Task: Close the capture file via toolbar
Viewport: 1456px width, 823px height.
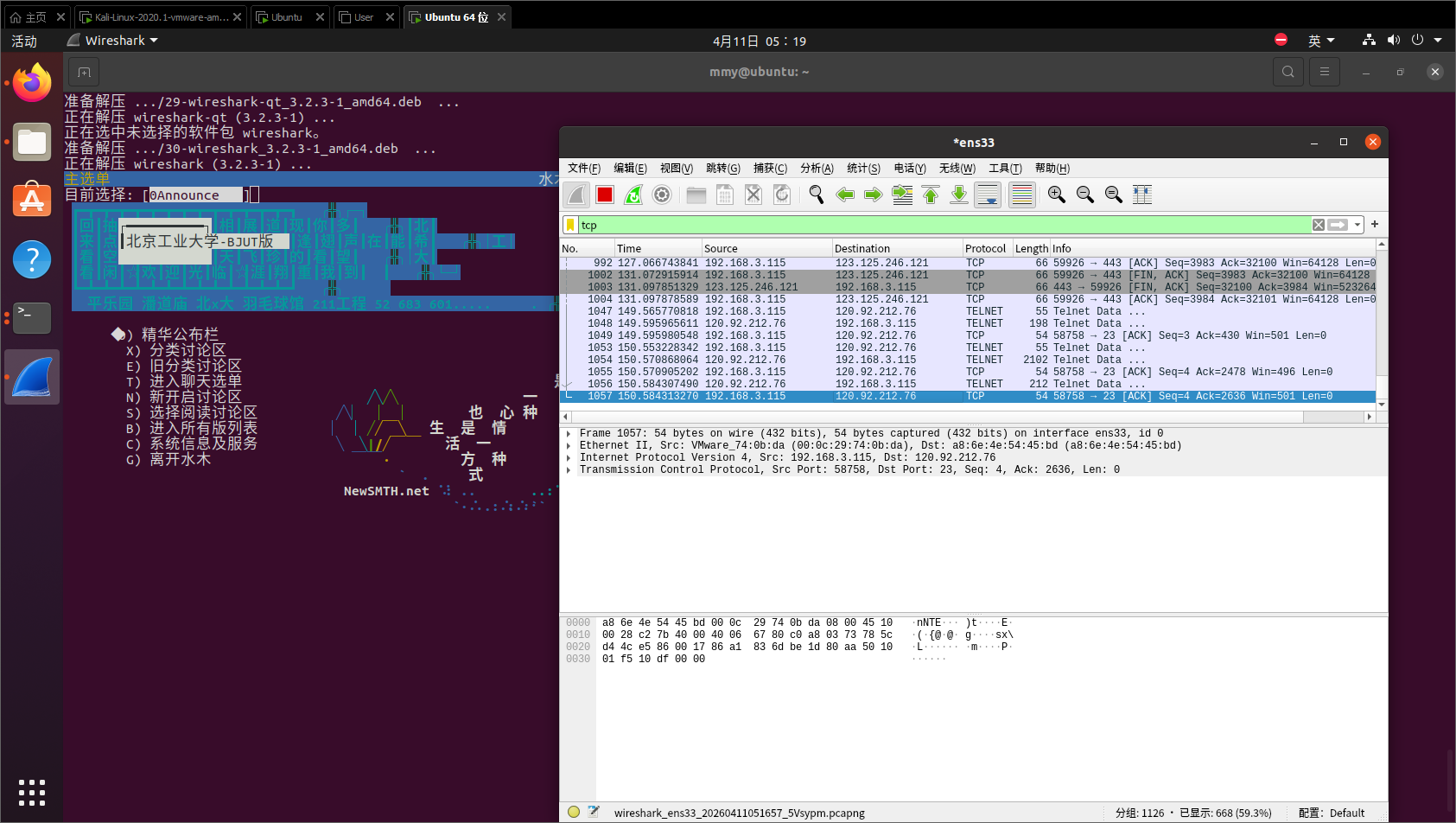Action: 753,195
